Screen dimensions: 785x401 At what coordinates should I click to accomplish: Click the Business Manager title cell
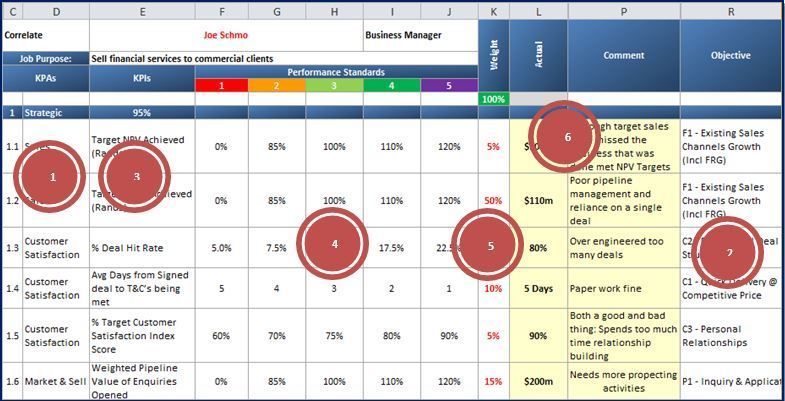click(x=421, y=36)
